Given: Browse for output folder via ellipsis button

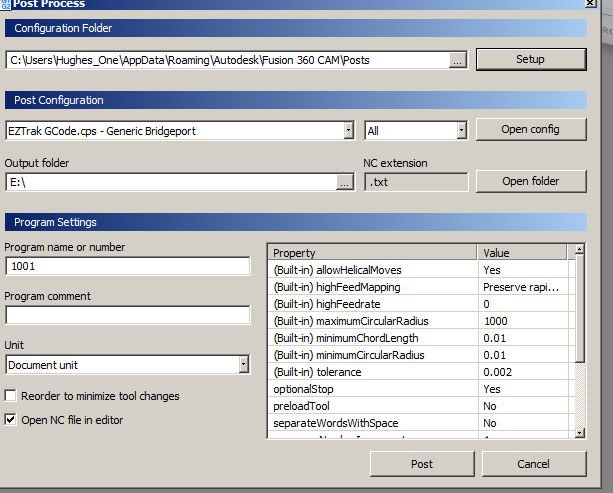Looking at the screenshot, I should pyautogui.click(x=345, y=182).
